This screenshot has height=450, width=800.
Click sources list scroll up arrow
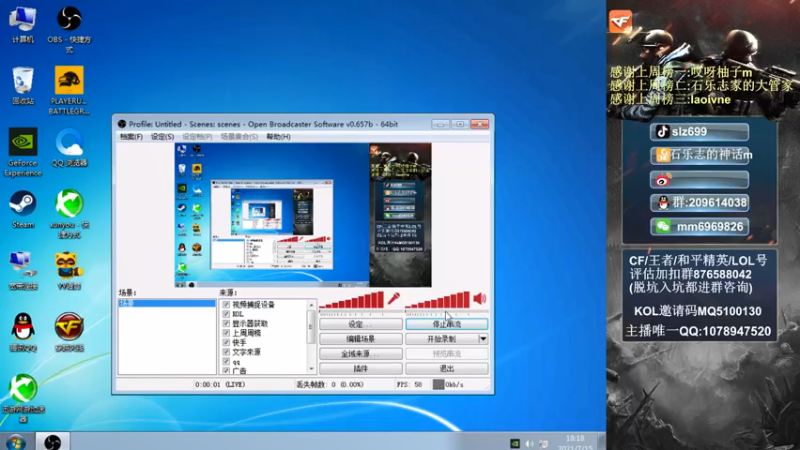tap(311, 305)
